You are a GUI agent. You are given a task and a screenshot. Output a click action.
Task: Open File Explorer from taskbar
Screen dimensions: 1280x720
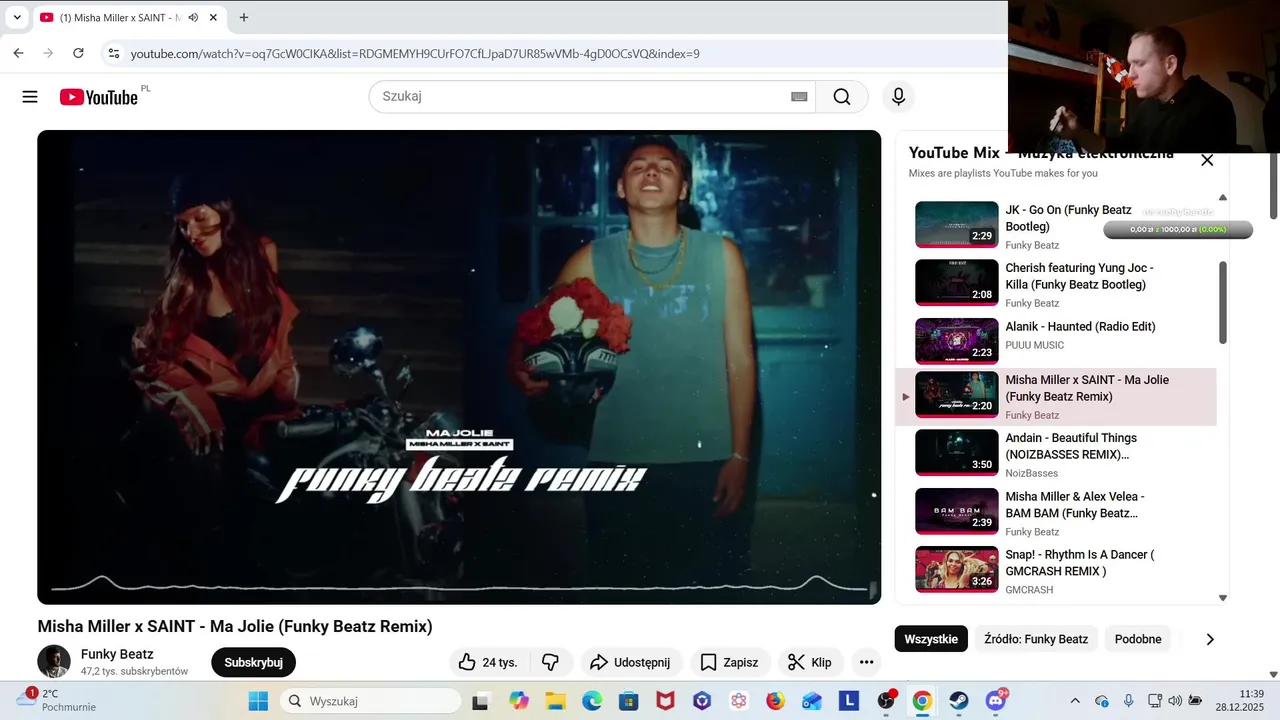(555, 701)
